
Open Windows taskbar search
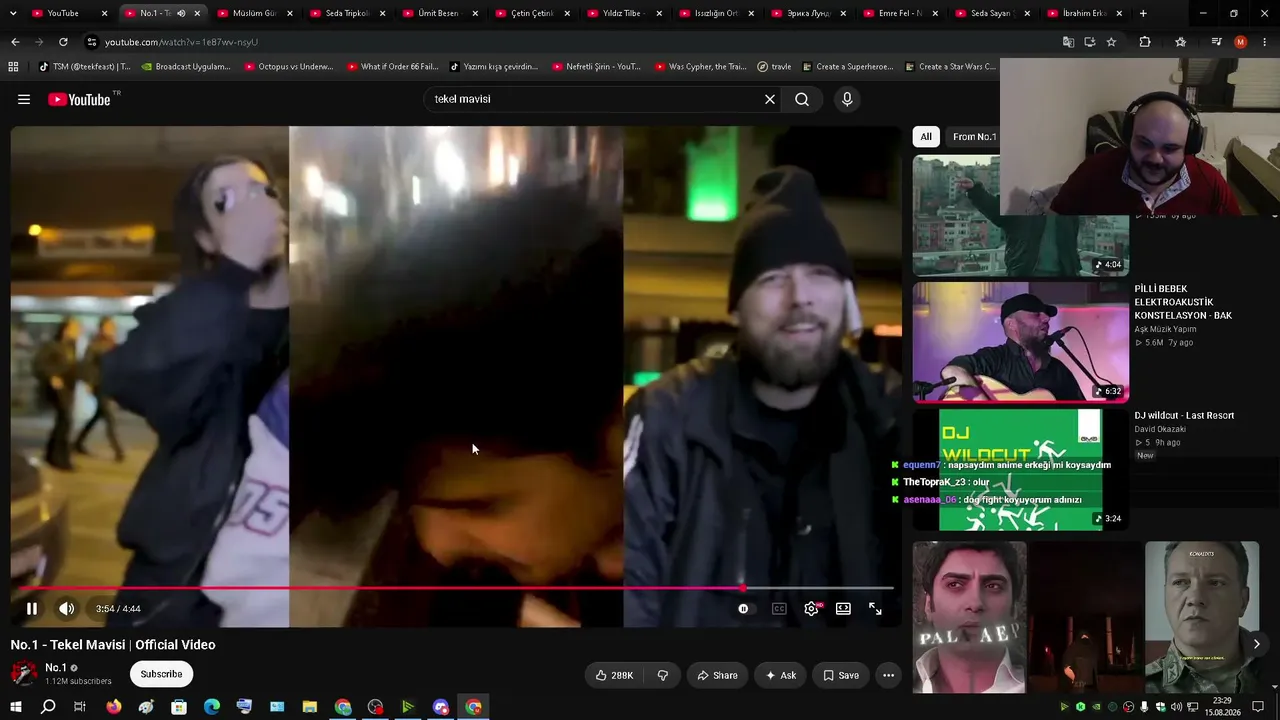[x=48, y=707]
